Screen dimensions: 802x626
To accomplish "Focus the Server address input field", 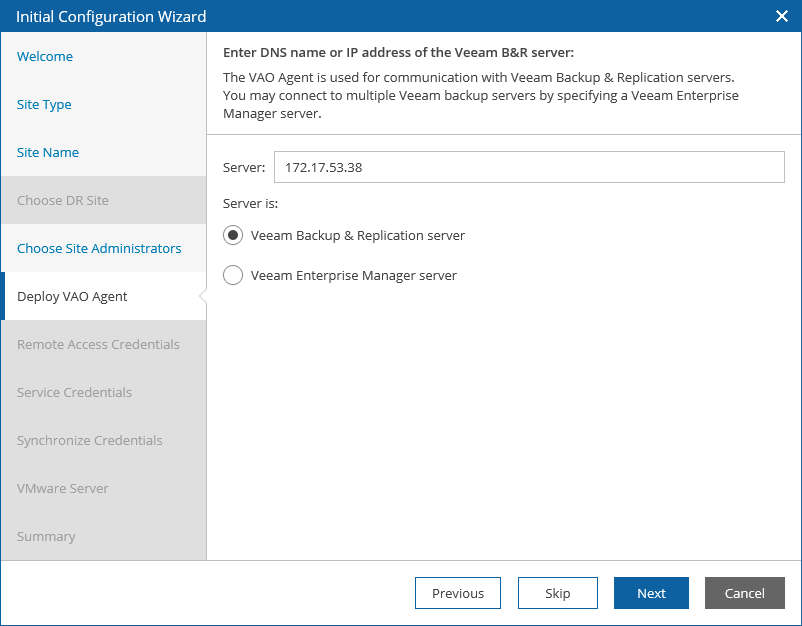I will click(529, 167).
